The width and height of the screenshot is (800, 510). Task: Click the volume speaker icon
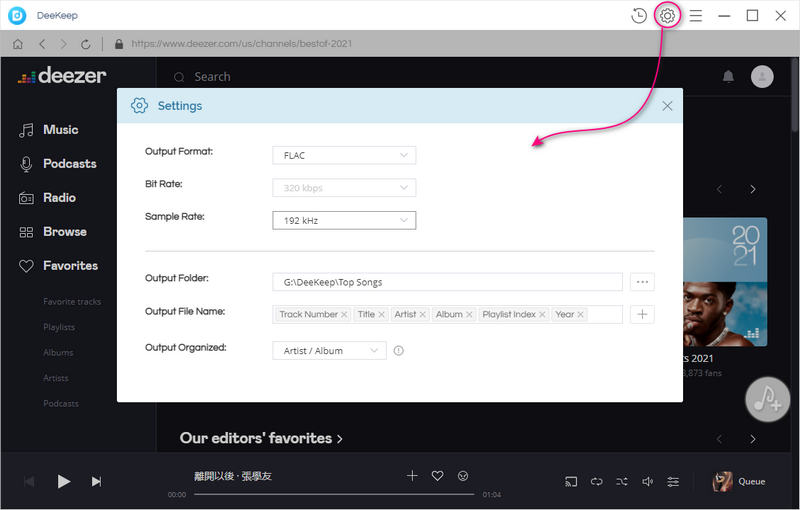[647, 481]
